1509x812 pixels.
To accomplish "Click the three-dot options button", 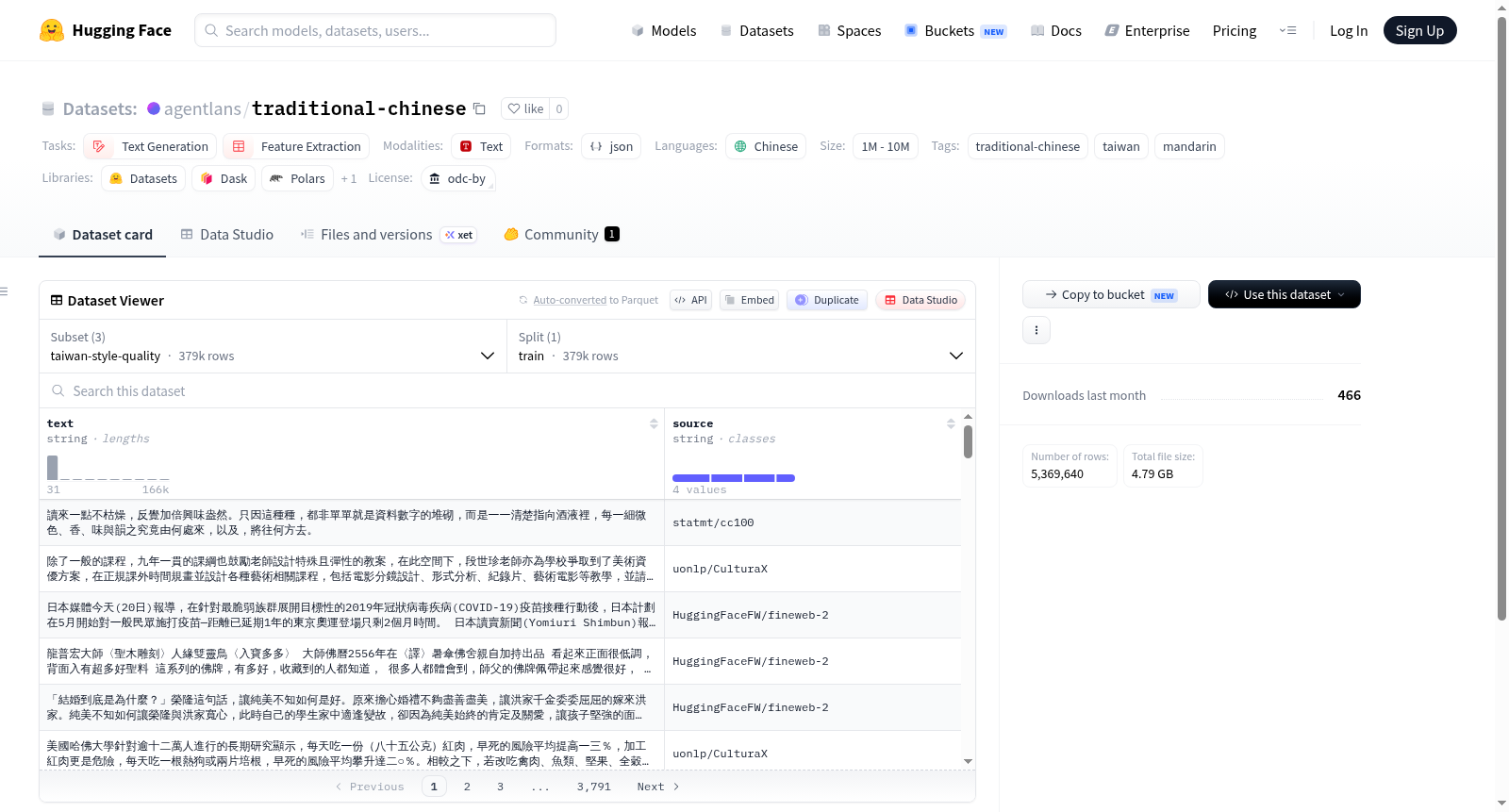I will (1036, 330).
